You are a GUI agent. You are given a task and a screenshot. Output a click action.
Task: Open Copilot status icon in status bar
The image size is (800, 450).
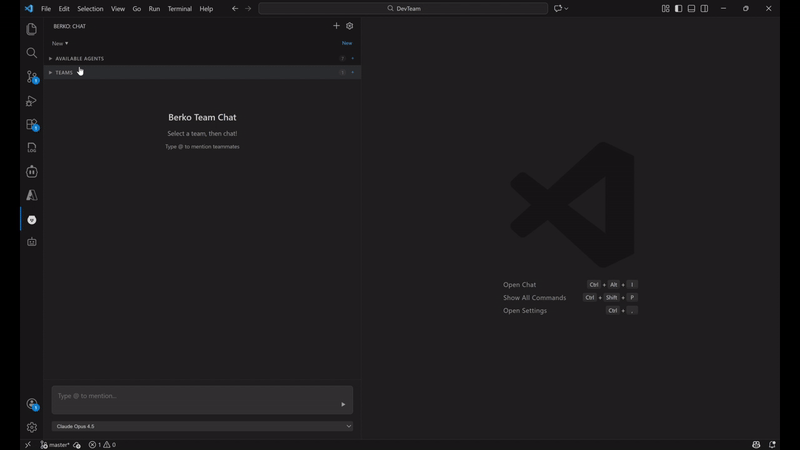coord(756,444)
